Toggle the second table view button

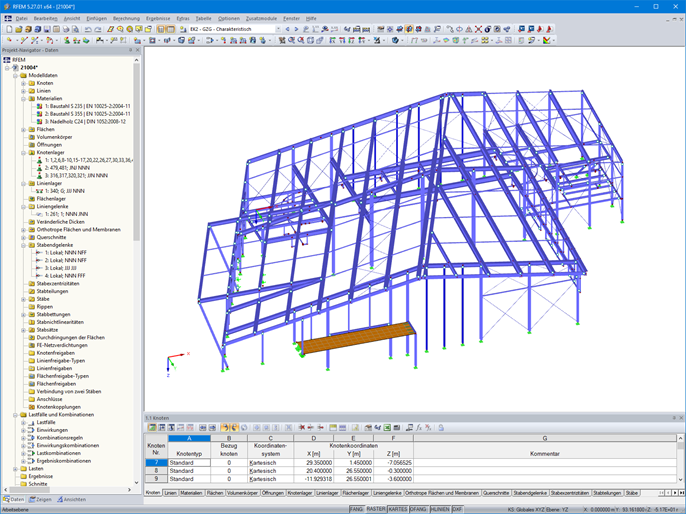coord(171,29)
